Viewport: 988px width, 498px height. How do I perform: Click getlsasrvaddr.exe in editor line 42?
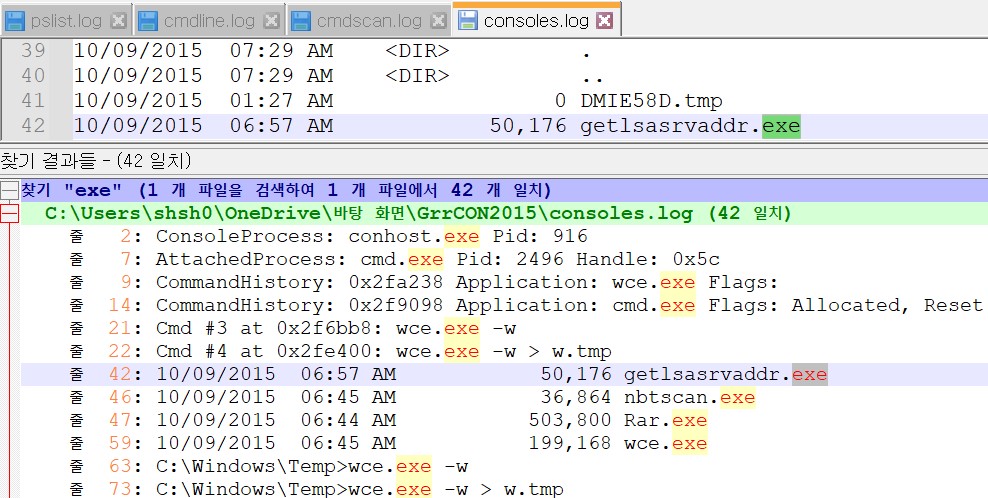(x=690, y=125)
